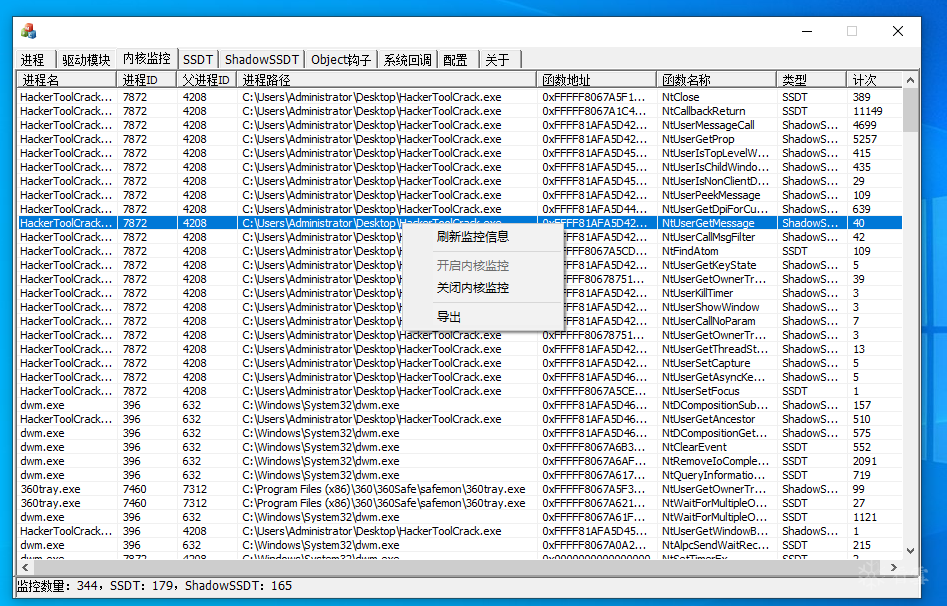Open the 驱动模块 tab

pyautogui.click(x=86, y=59)
